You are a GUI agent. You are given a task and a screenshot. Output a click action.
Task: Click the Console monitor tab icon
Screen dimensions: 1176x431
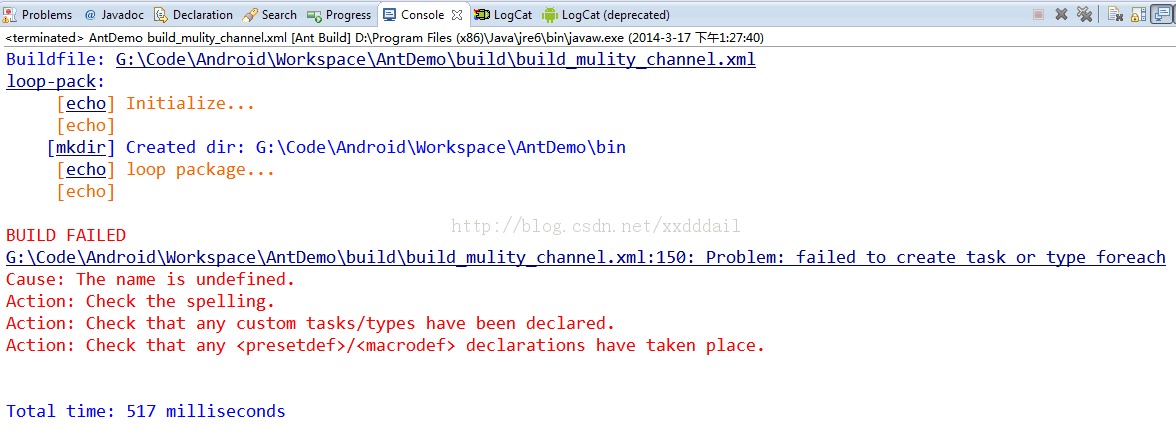390,14
